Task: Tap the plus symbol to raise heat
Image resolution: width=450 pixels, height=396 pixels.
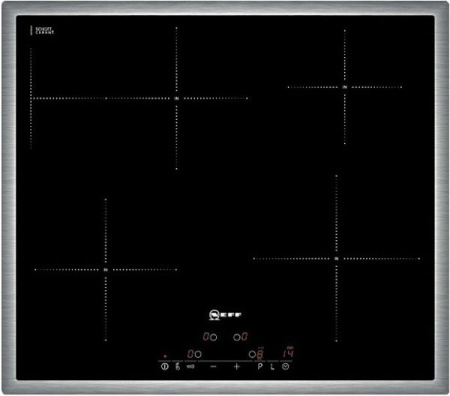Action: 237,367
